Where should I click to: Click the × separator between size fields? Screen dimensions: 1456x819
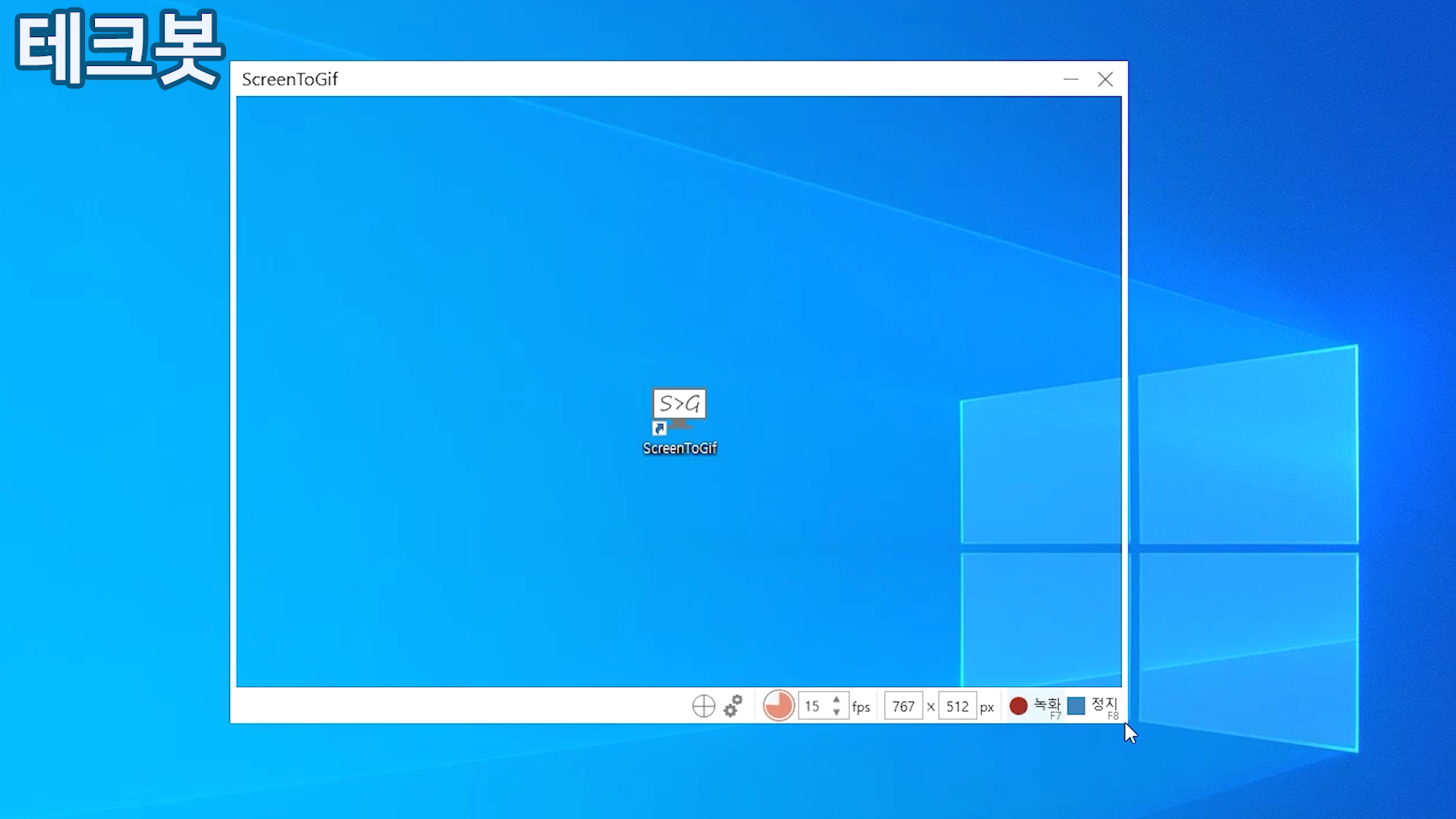click(930, 706)
